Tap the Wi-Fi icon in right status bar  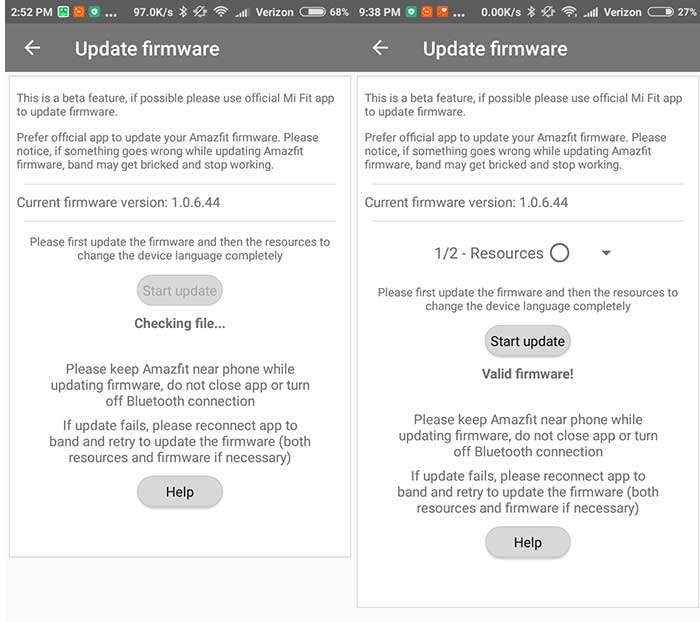coord(569,12)
